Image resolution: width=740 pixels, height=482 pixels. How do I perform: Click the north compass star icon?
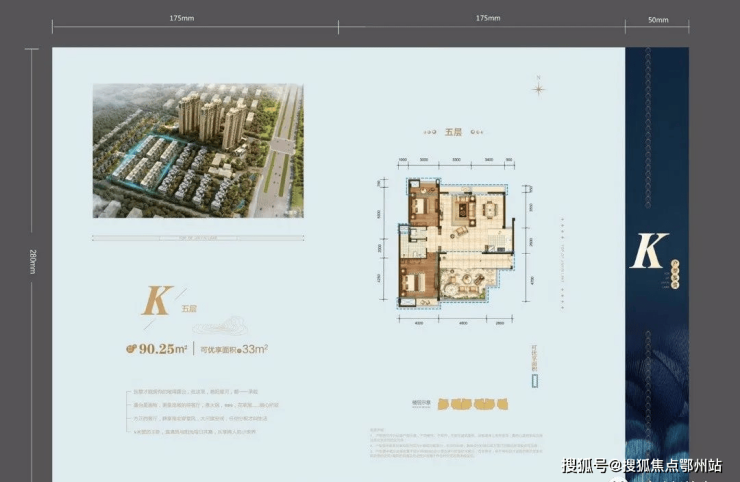coord(538,88)
